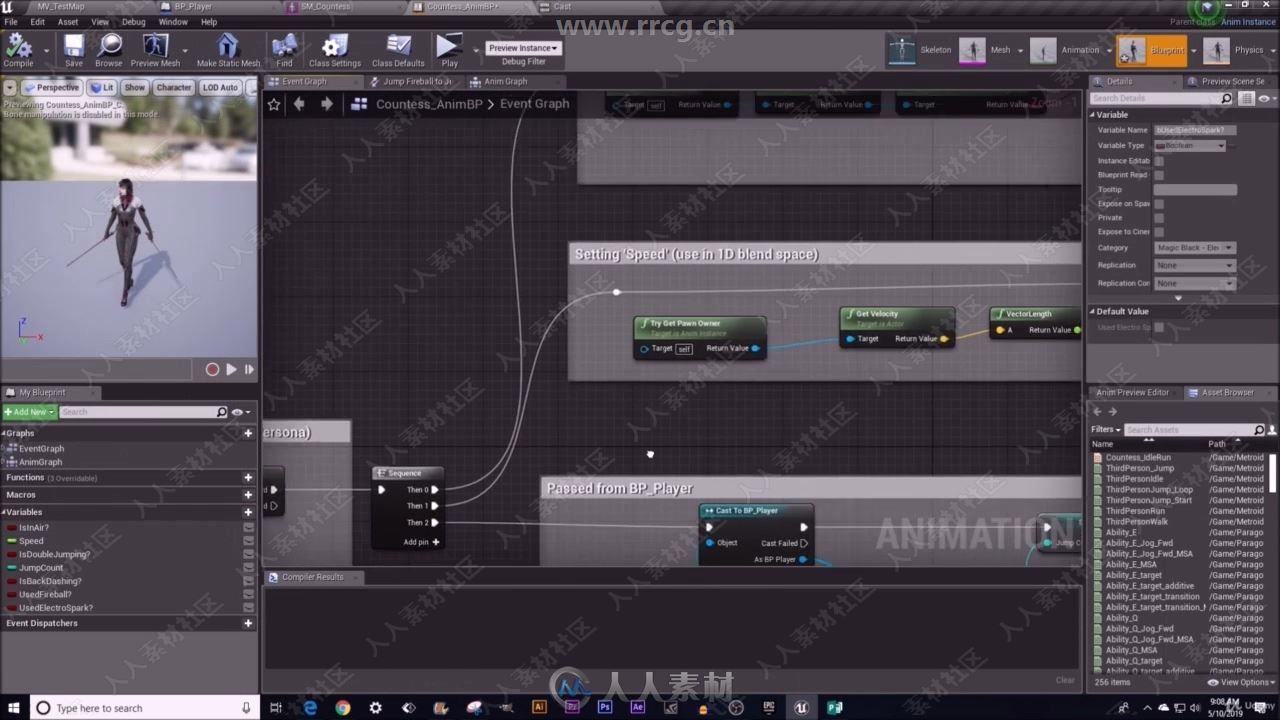
Task: Open Illustrator from the taskbar
Action: 540,707
